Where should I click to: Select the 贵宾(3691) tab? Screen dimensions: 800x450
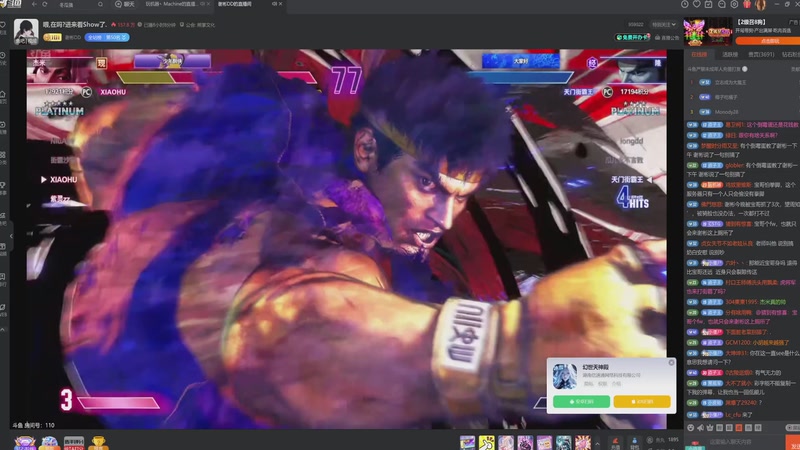coord(761,54)
